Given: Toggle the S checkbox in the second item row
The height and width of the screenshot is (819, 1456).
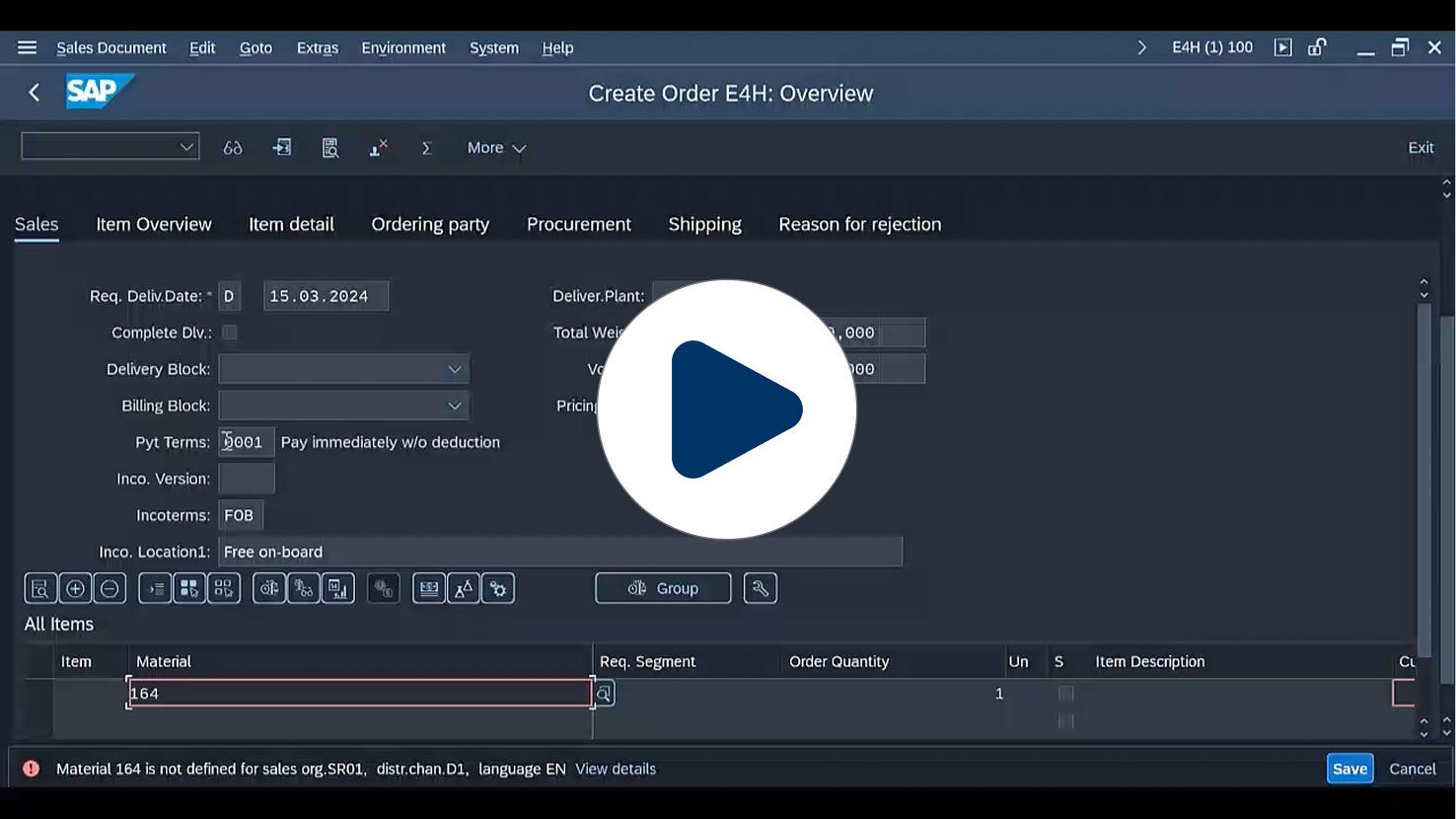Looking at the screenshot, I should click(1065, 721).
